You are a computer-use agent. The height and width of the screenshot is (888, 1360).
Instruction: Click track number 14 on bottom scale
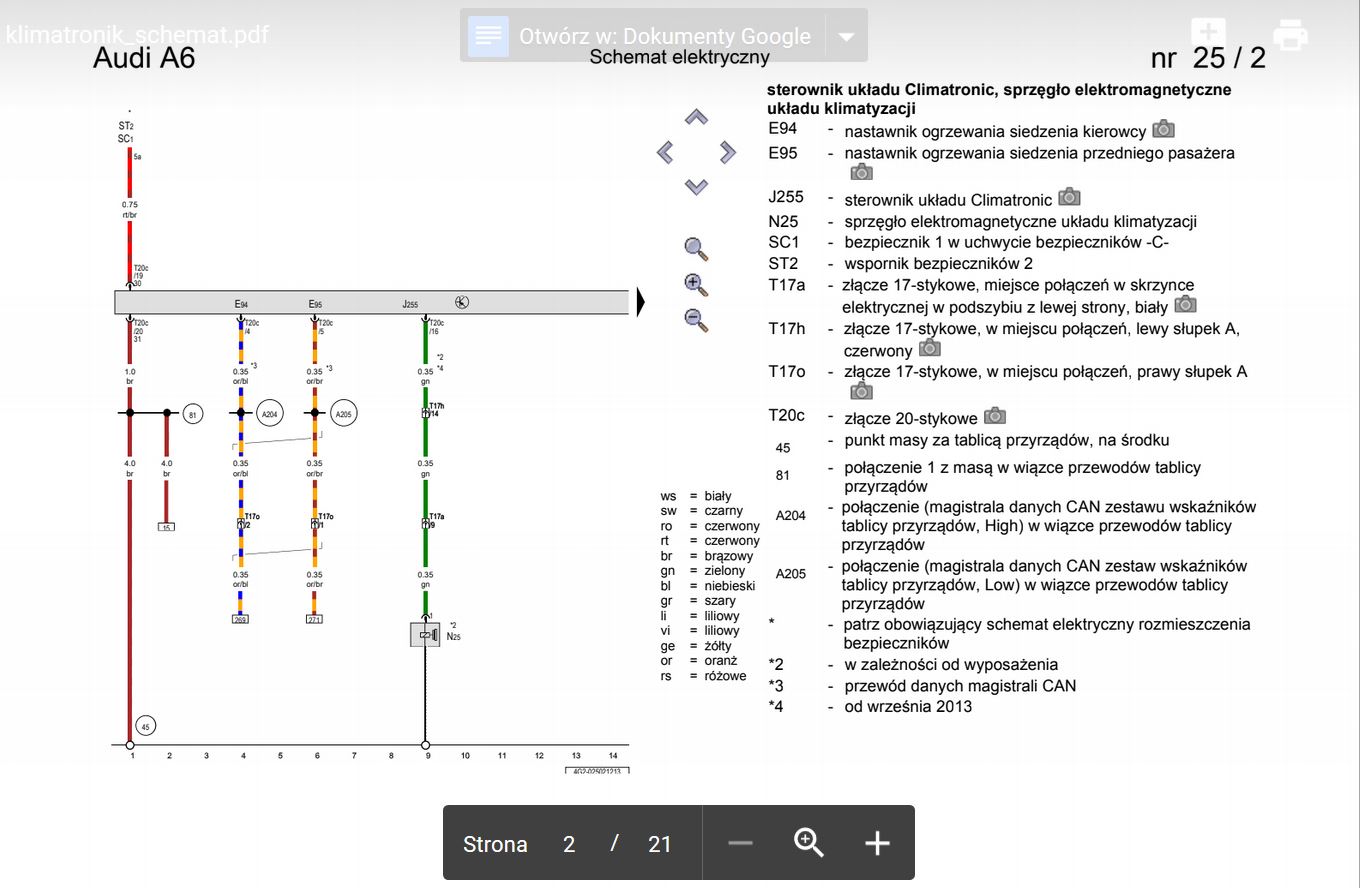coord(613,756)
